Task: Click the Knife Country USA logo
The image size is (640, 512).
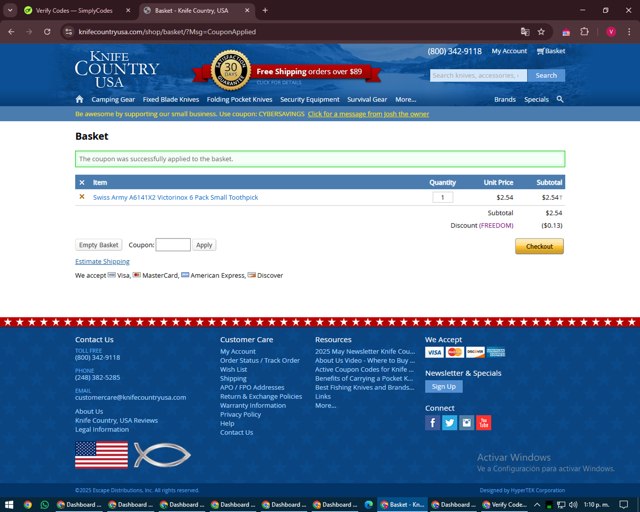Action: 117,69
